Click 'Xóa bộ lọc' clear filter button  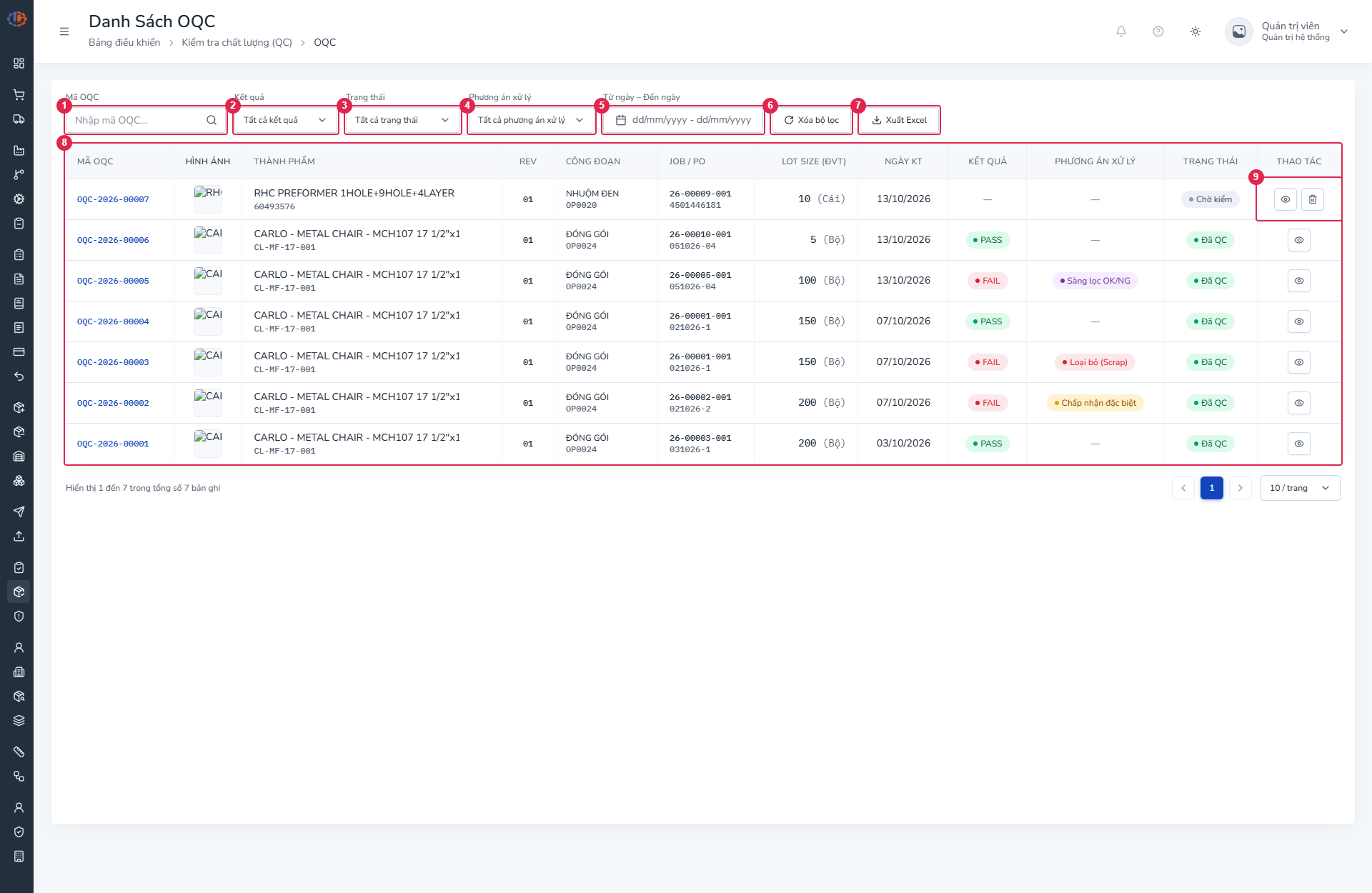coord(811,120)
